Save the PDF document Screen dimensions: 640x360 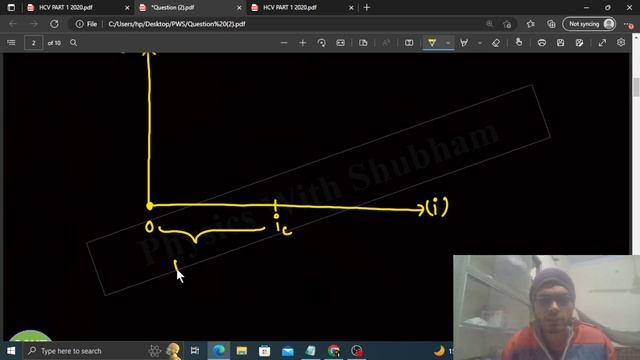(560, 43)
